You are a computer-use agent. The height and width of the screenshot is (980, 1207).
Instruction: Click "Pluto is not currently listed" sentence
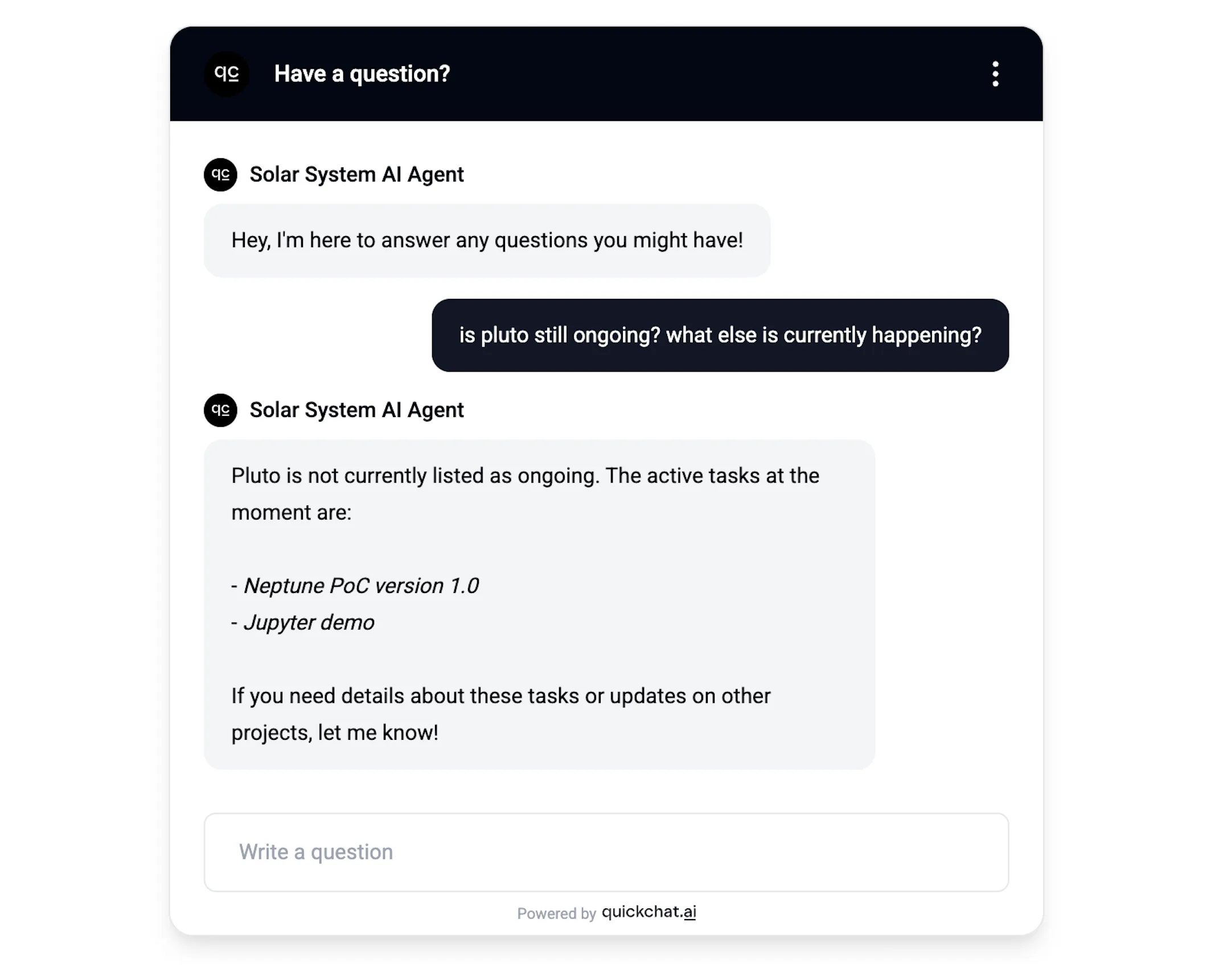tap(414, 476)
